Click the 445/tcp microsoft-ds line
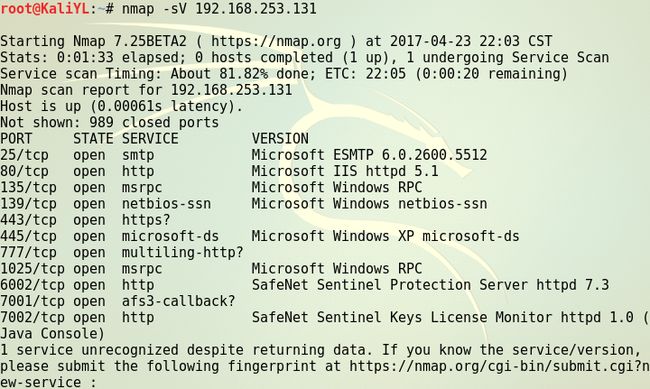650x389 pixels. click(260, 236)
